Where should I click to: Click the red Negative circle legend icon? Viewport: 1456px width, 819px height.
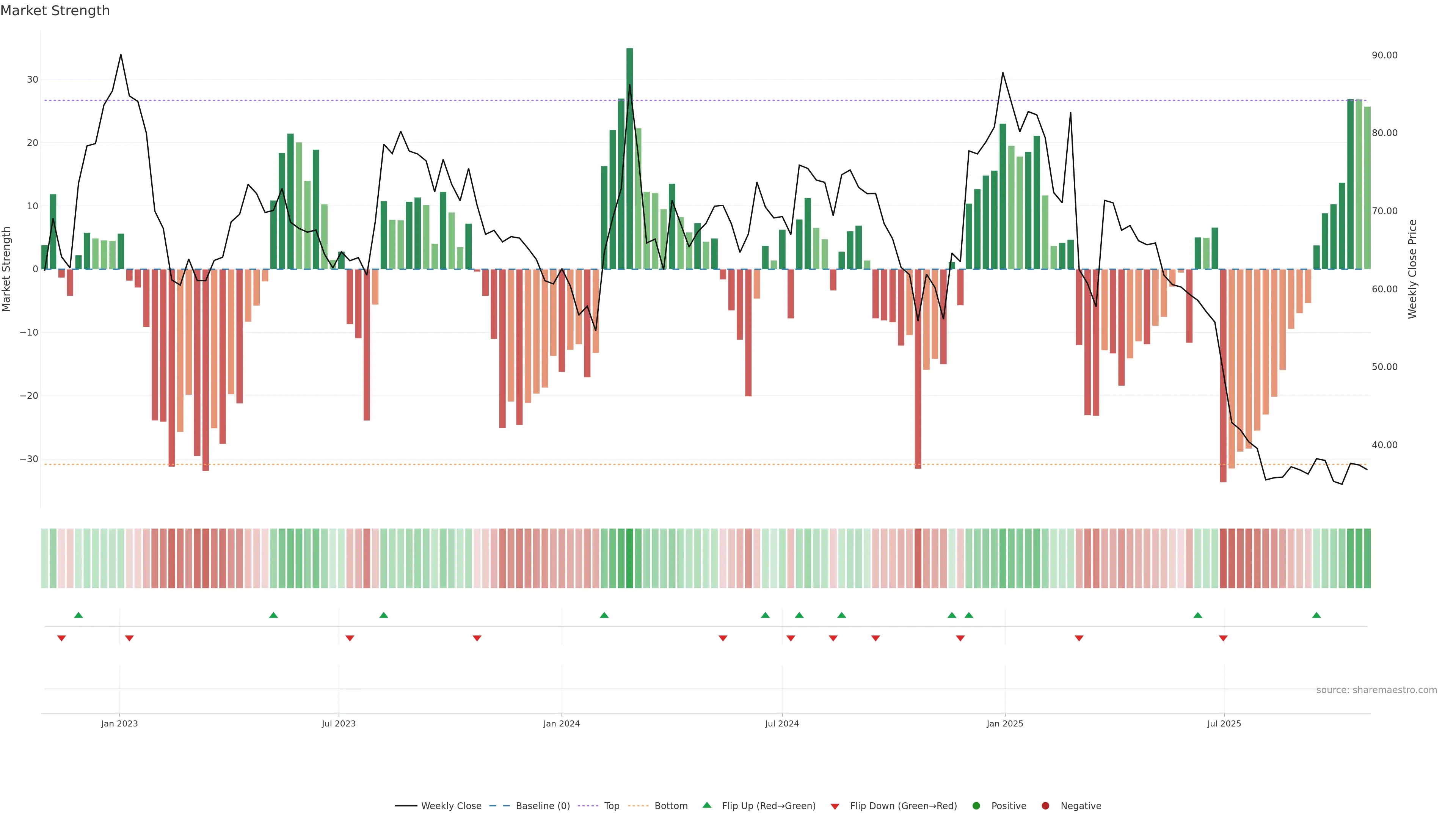click(x=1045, y=805)
